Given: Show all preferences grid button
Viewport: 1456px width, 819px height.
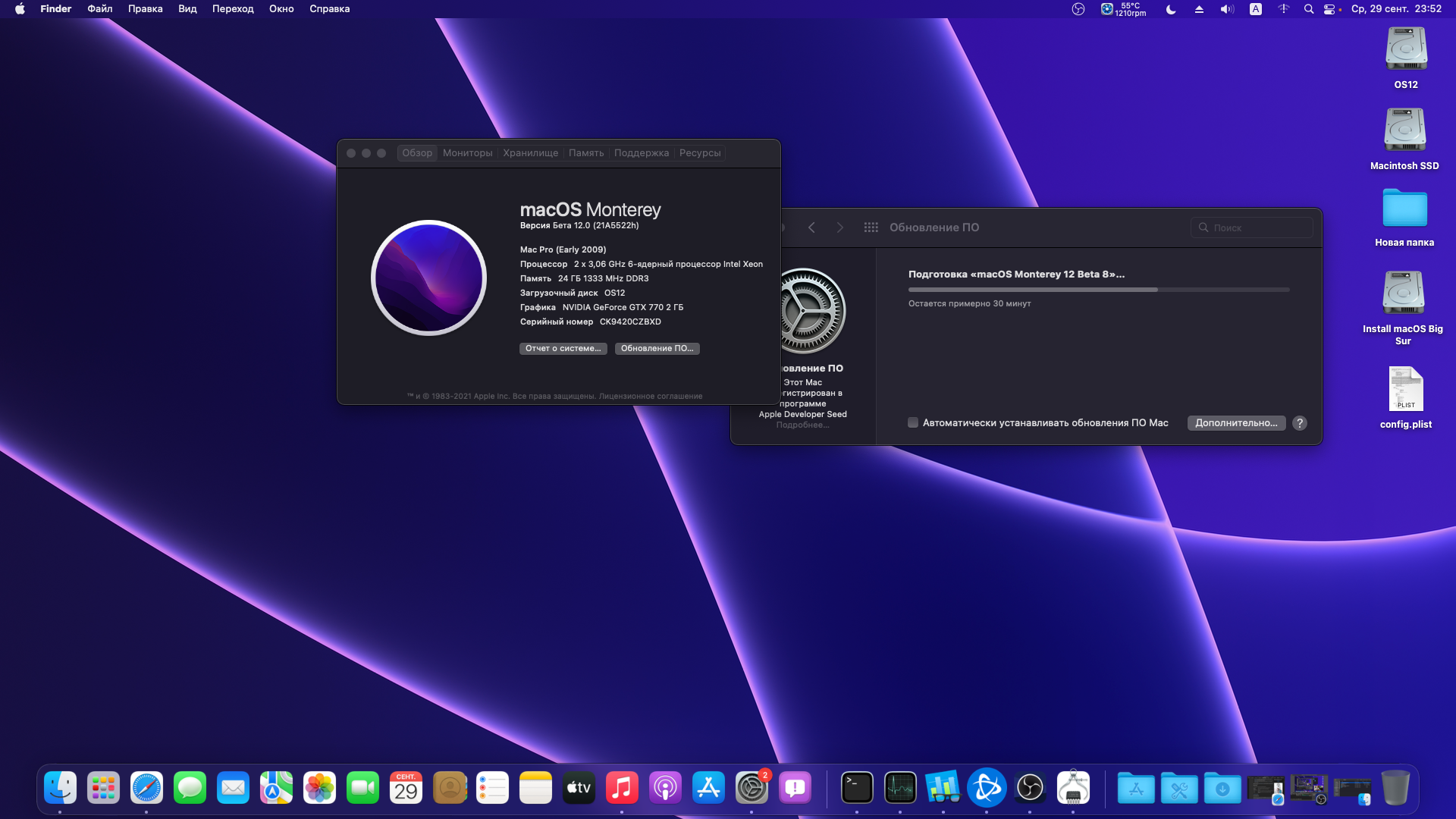Looking at the screenshot, I should (871, 227).
